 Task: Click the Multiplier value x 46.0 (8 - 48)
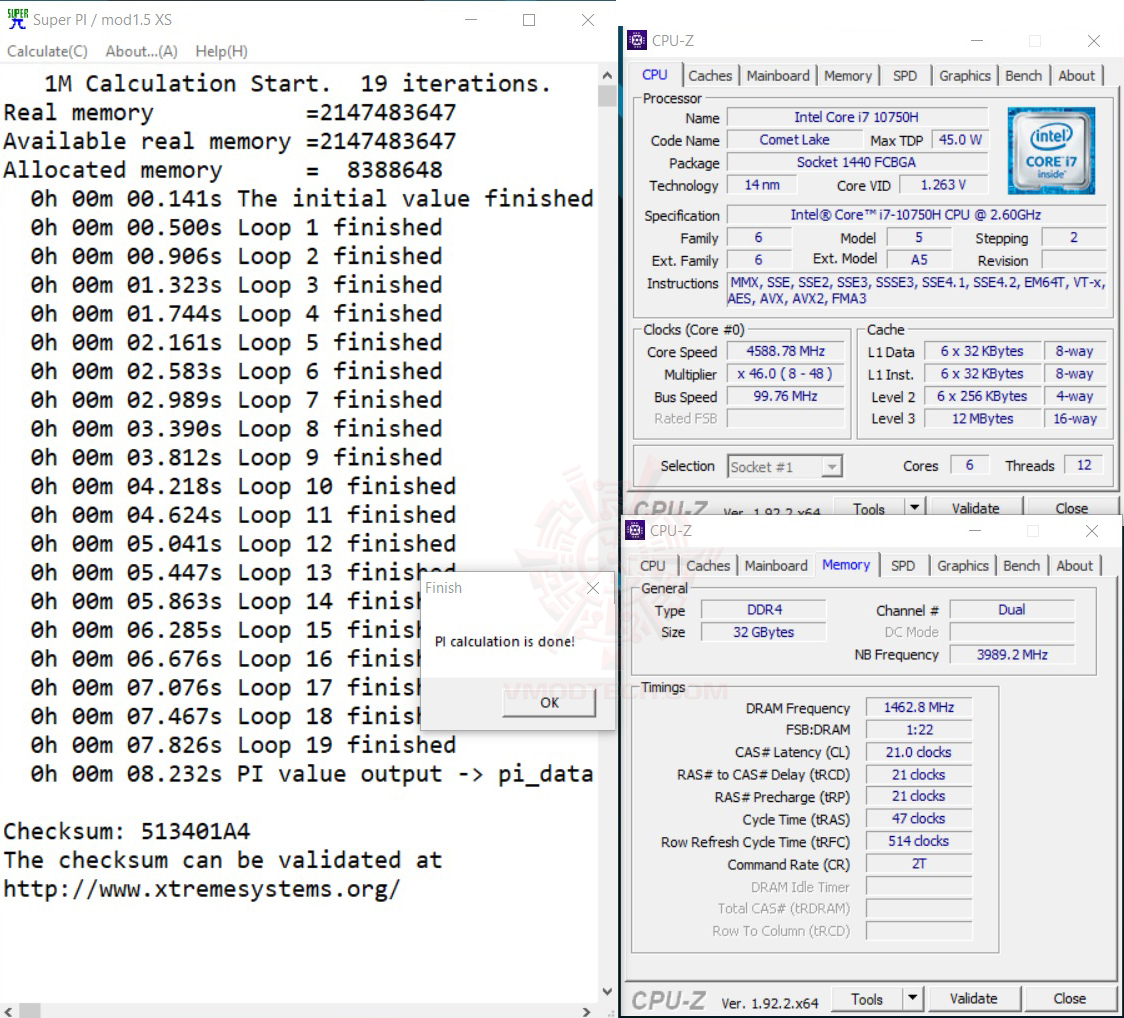(x=786, y=374)
